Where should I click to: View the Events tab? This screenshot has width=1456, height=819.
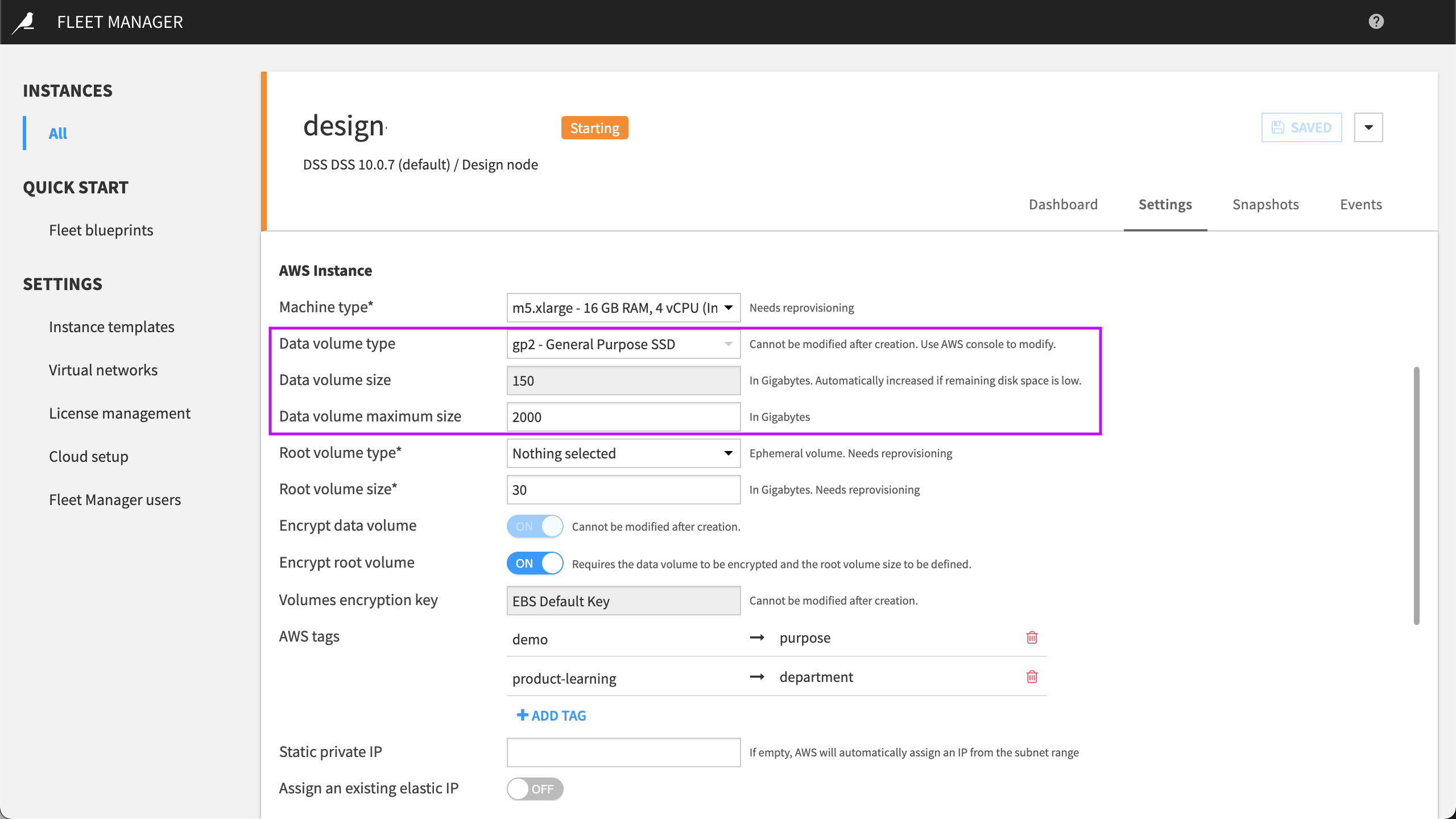(x=1360, y=204)
